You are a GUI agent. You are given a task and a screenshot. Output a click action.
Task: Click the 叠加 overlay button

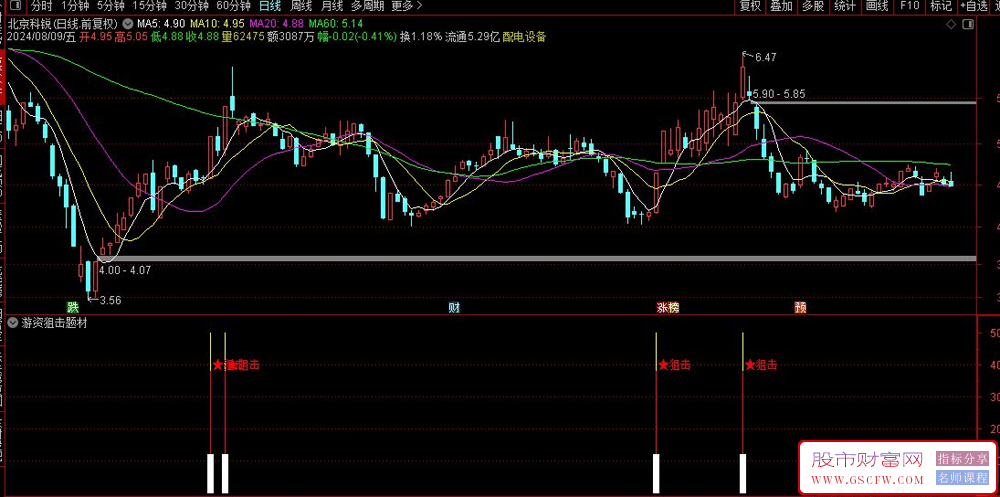(x=781, y=6)
